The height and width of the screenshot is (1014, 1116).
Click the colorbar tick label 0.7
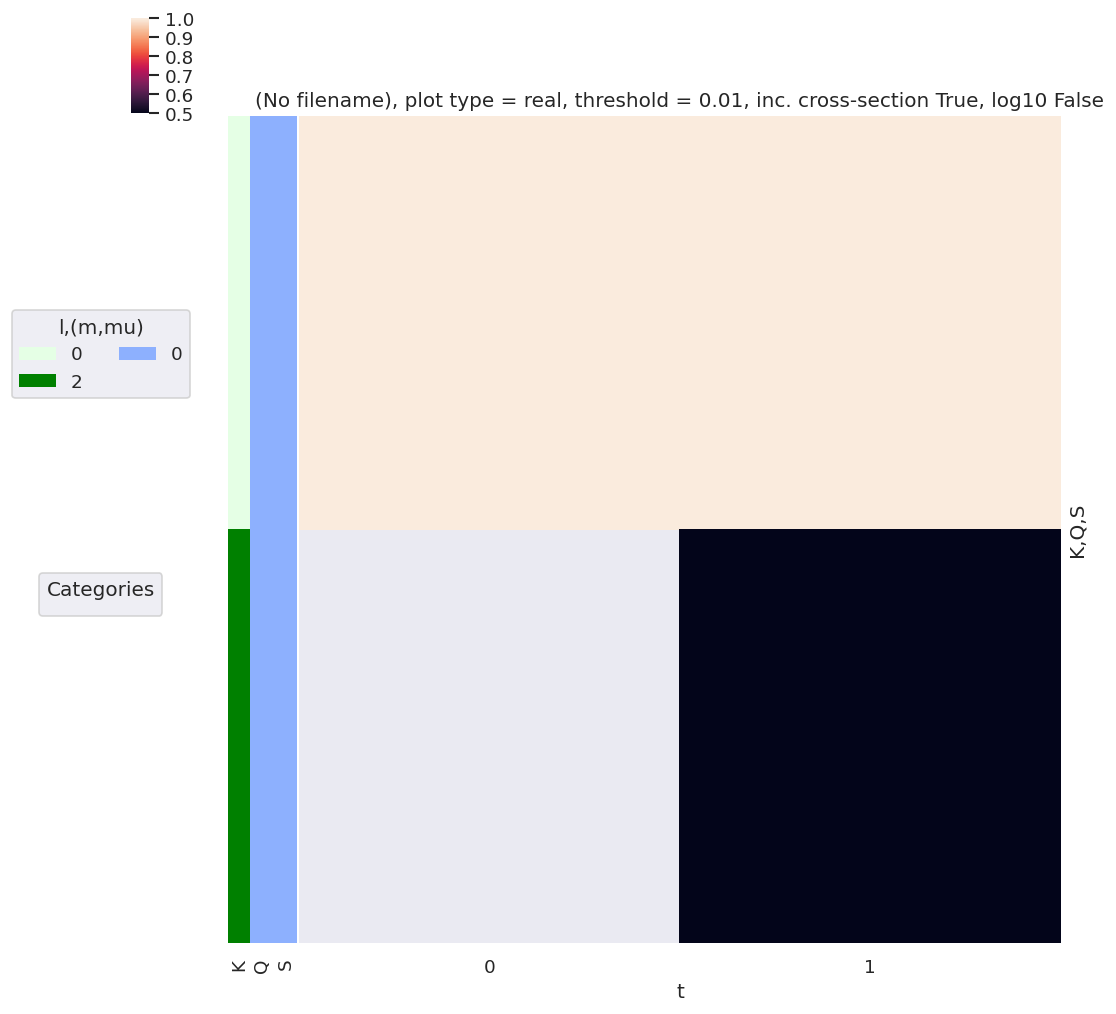pos(179,76)
